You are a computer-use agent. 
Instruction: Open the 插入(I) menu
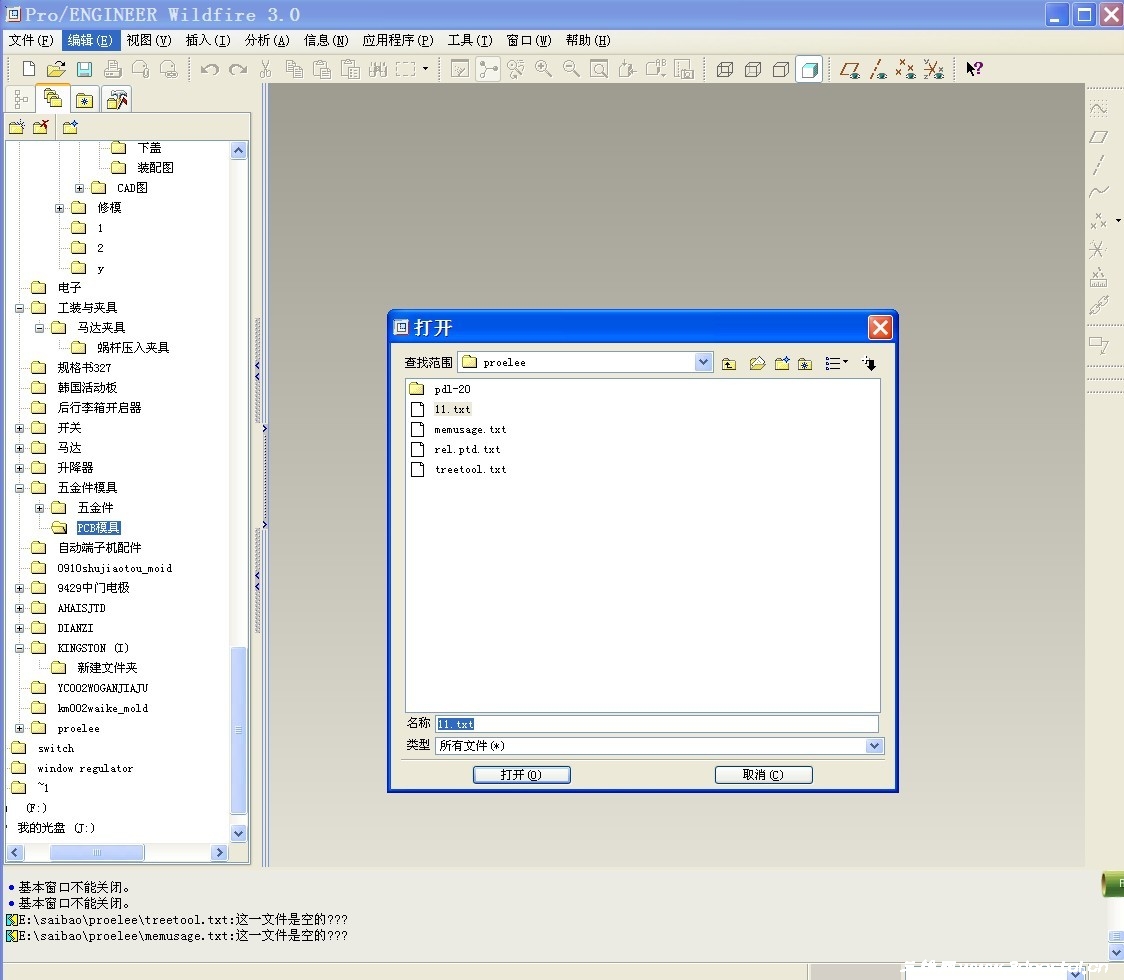pos(208,41)
